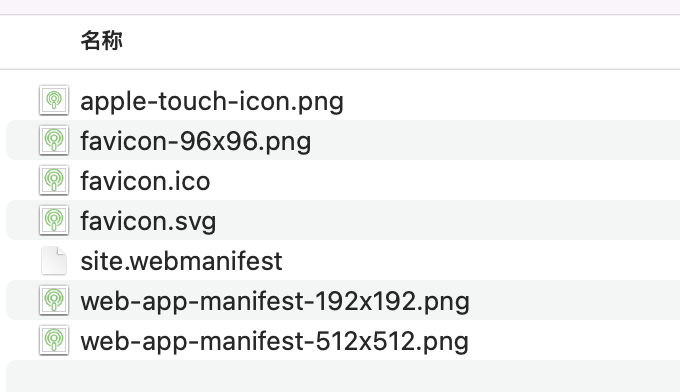Click the web-app-manifest-192x192.png file name
Screen dimensions: 680x392
click(275, 301)
